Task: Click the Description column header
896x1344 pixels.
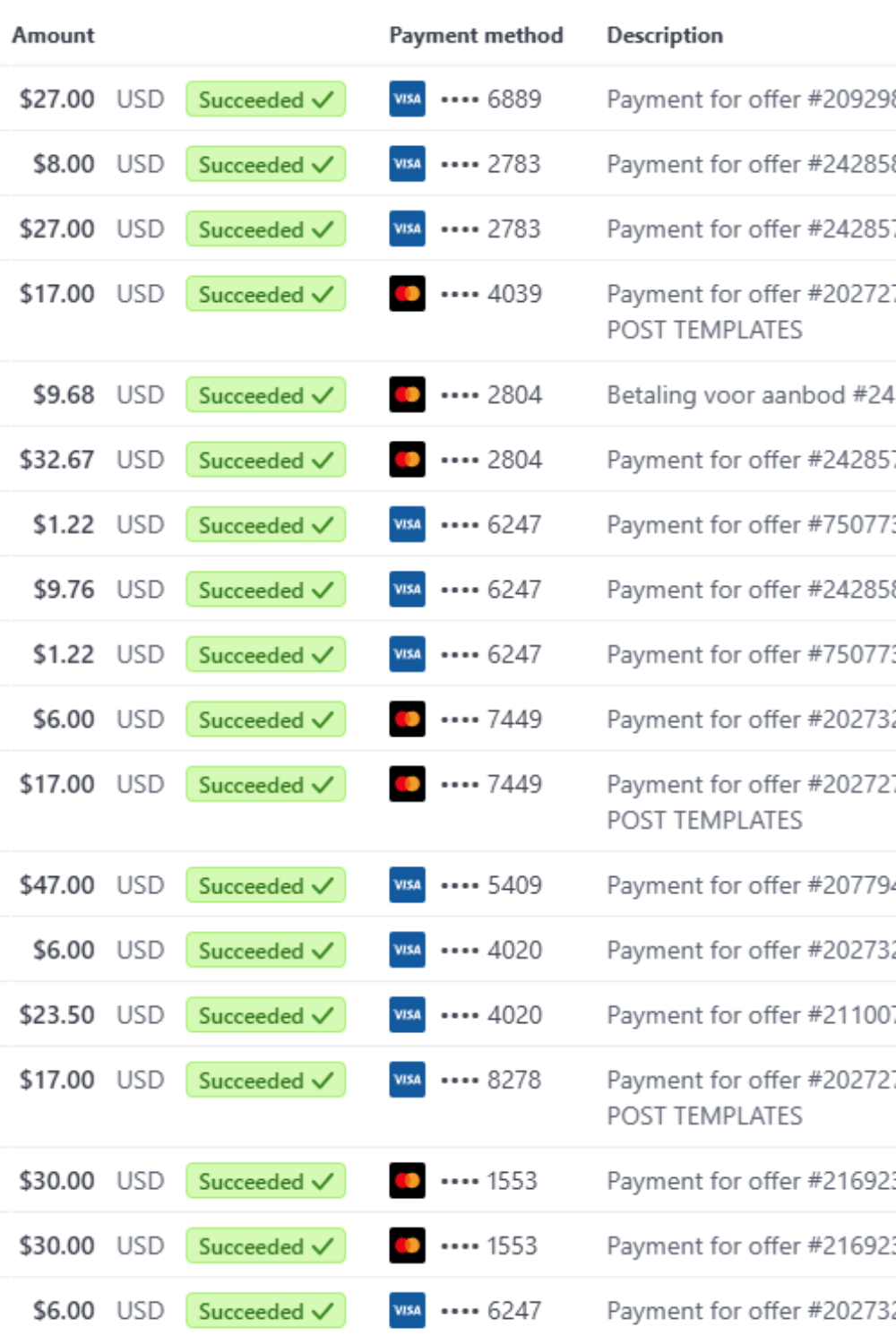Action: pyautogui.click(x=665, y=35)
